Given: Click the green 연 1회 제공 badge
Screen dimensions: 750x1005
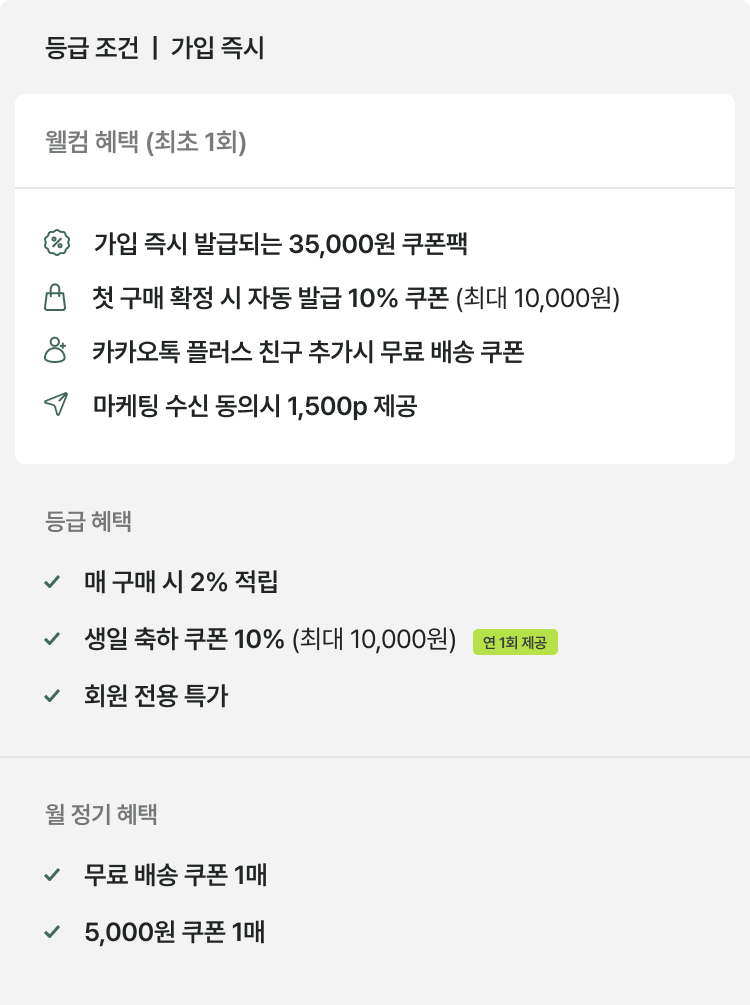Looking at the screenshot, I should (515, 642).
